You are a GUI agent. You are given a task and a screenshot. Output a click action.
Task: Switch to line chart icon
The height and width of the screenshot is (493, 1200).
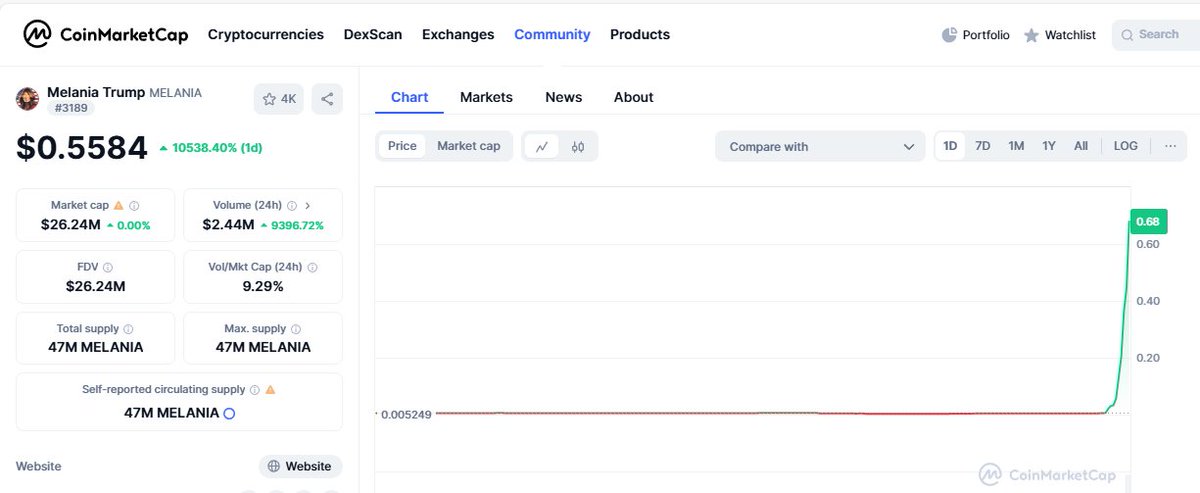pos(542,146)
